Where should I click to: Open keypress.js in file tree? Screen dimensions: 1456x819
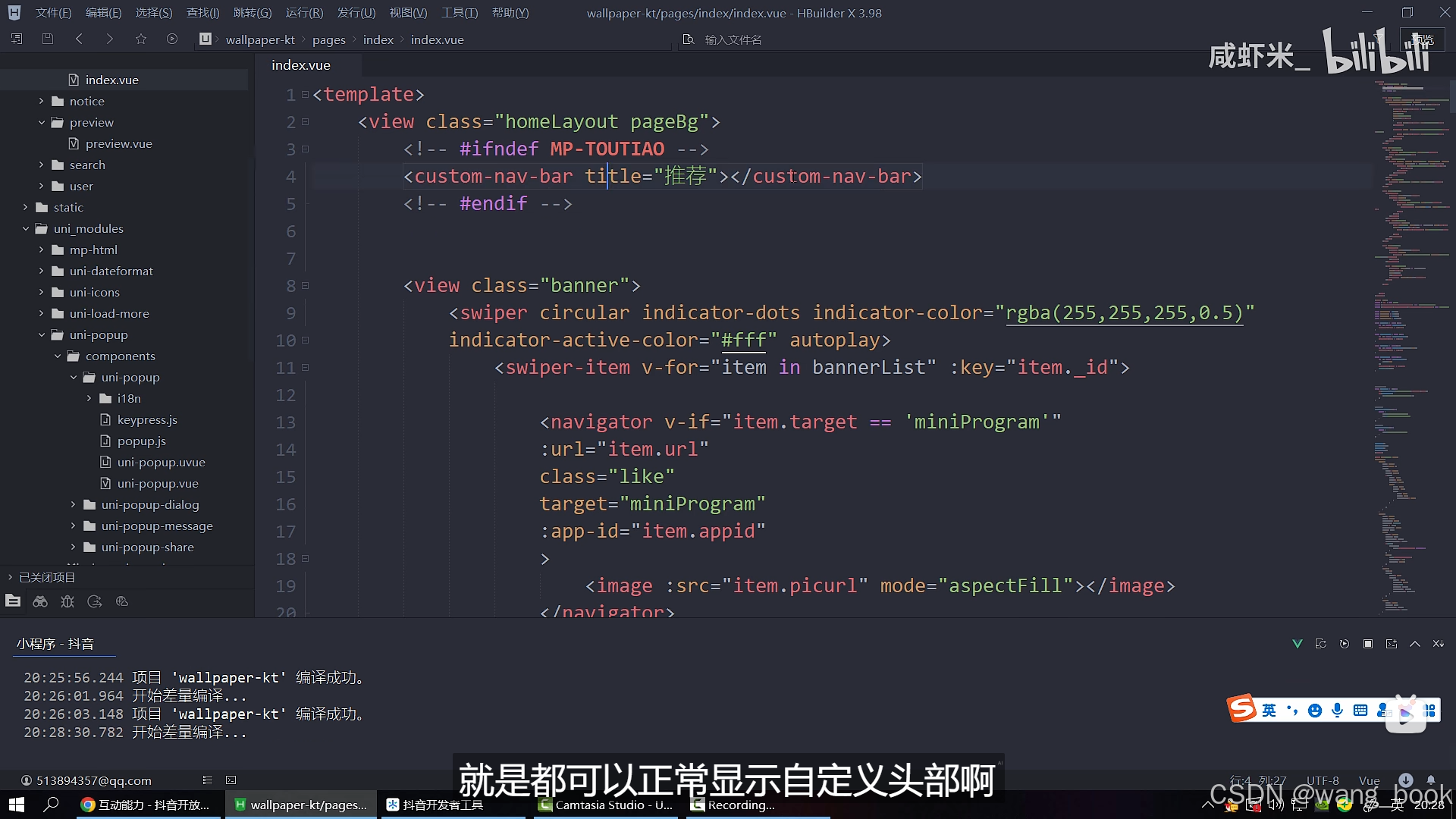[147, 419]
